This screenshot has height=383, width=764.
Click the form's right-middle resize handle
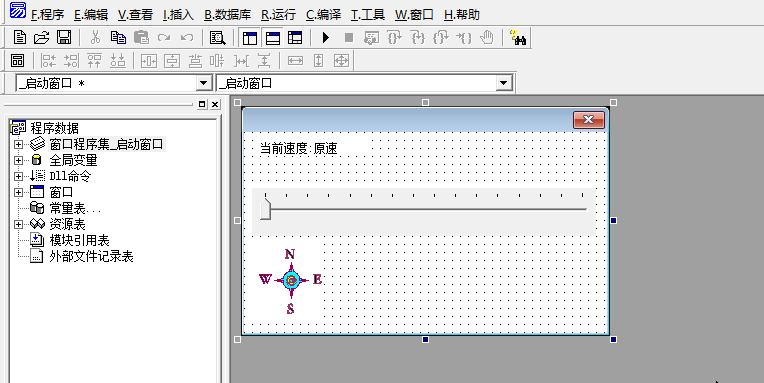click(613, 221)
